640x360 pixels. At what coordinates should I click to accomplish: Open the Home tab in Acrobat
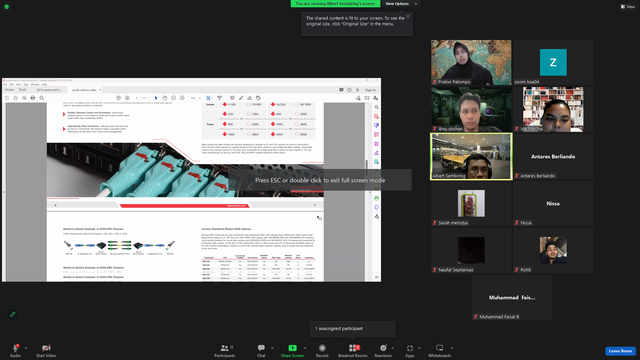(9, 90)
